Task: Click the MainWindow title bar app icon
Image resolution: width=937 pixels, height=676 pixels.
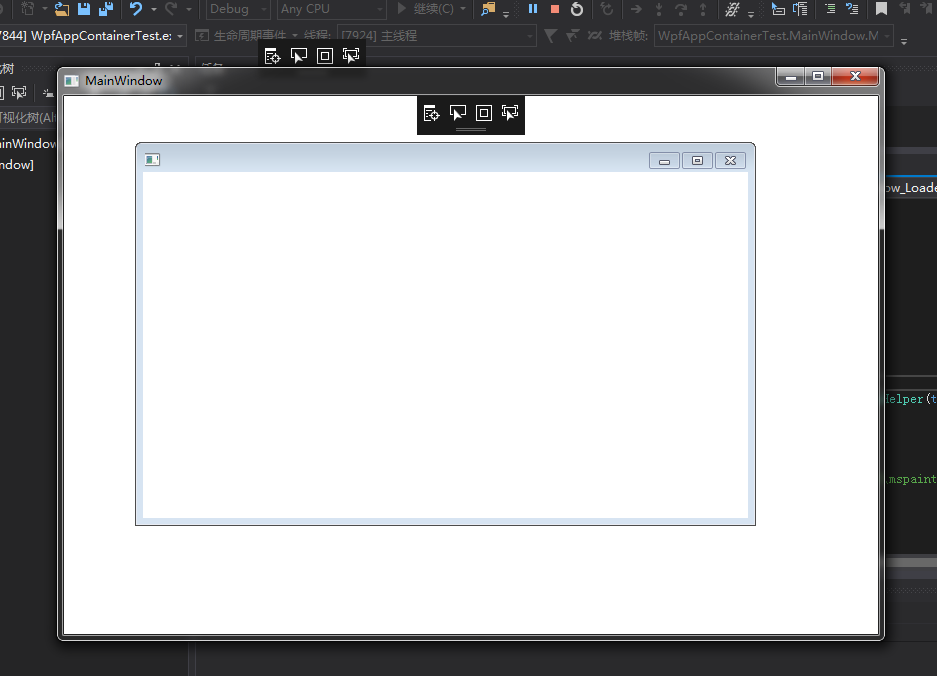Action: (x=72, y=81)
